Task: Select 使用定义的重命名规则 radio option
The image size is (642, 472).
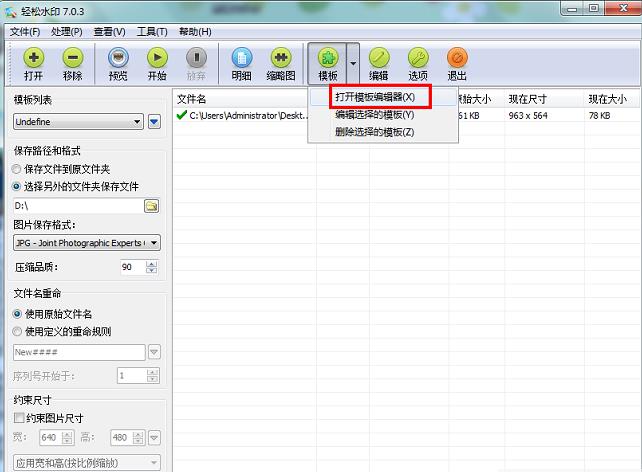Action: (17, 331)
